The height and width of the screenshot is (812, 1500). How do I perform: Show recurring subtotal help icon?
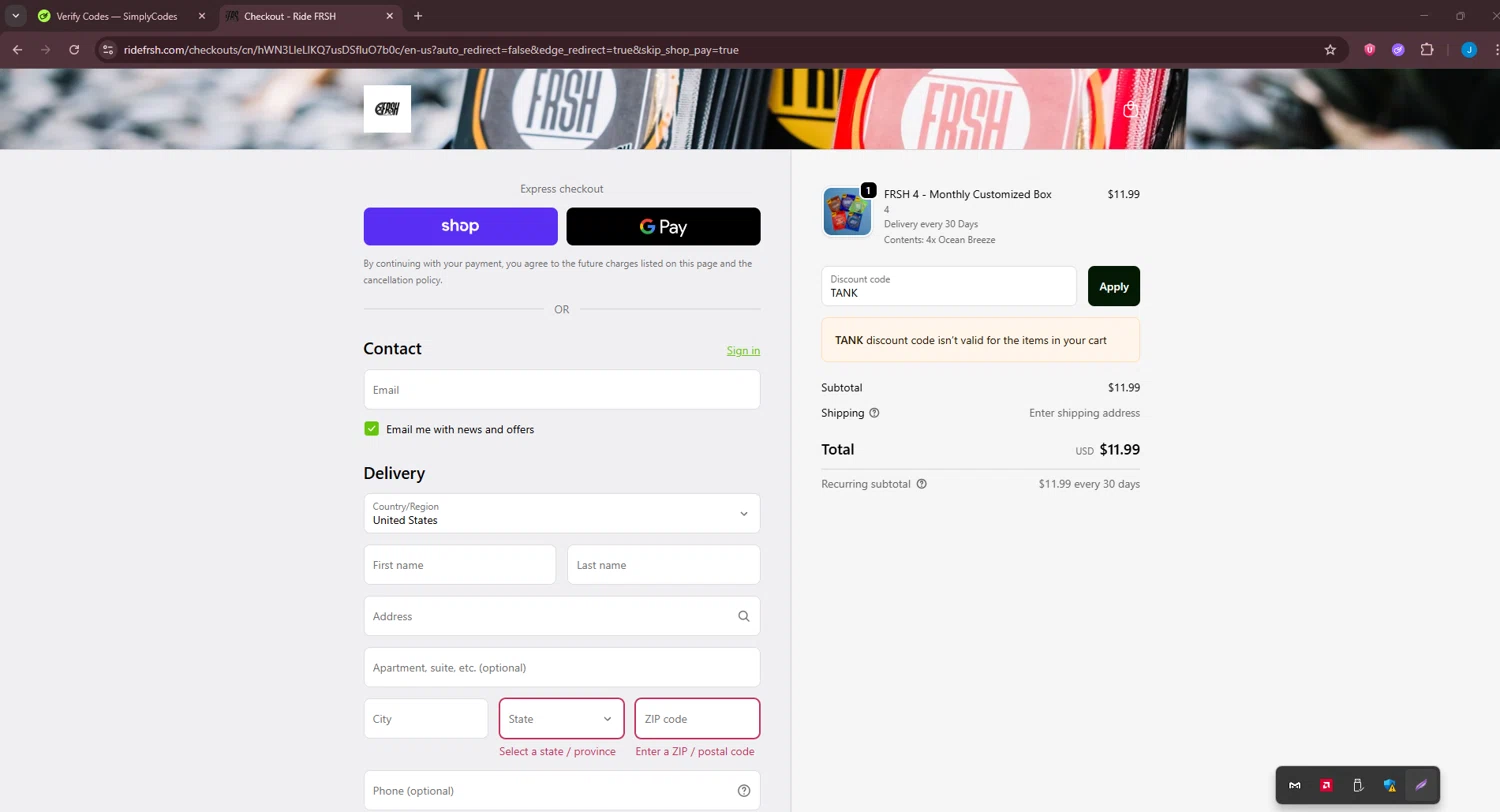coord(921,484)
